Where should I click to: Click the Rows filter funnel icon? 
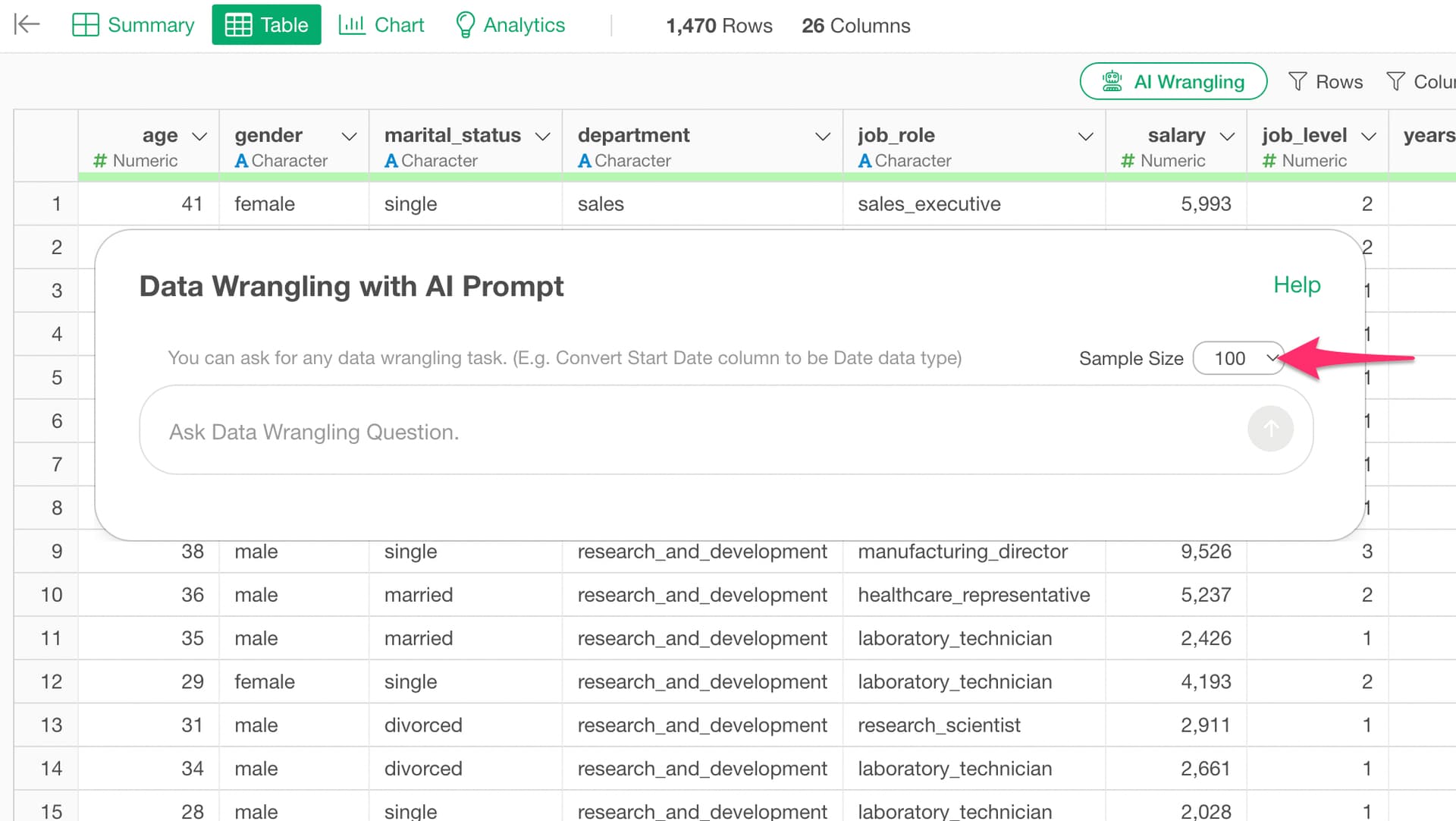click(x=1298, y=81)
